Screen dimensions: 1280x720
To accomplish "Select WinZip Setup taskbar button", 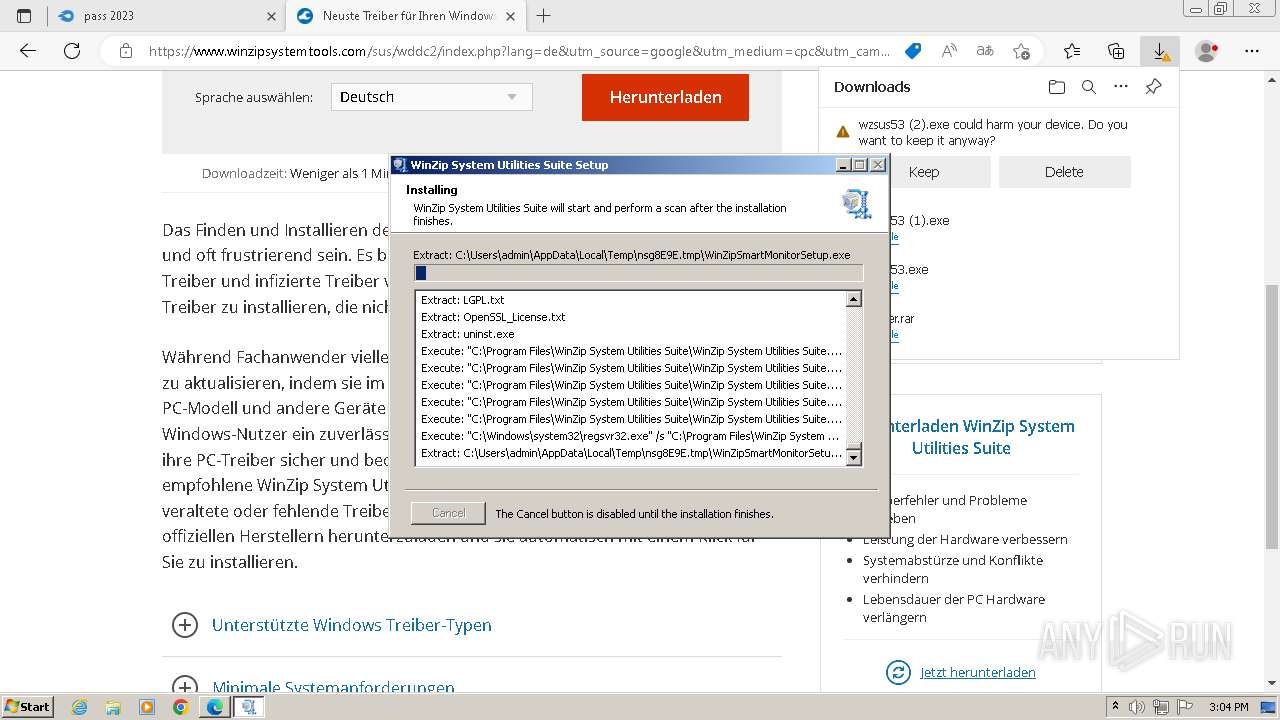I will click(x=248, y=707).
